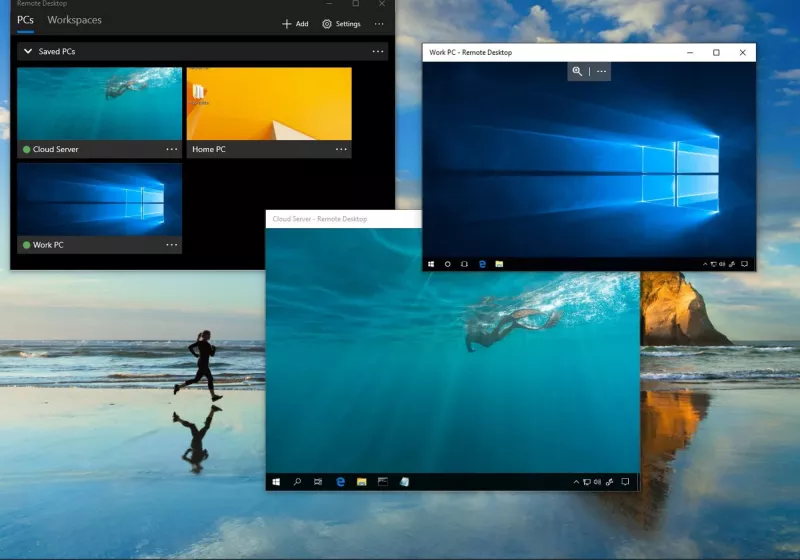Click the Saved PCs heading text
This screenshot has height=560, width=800.
57,52
